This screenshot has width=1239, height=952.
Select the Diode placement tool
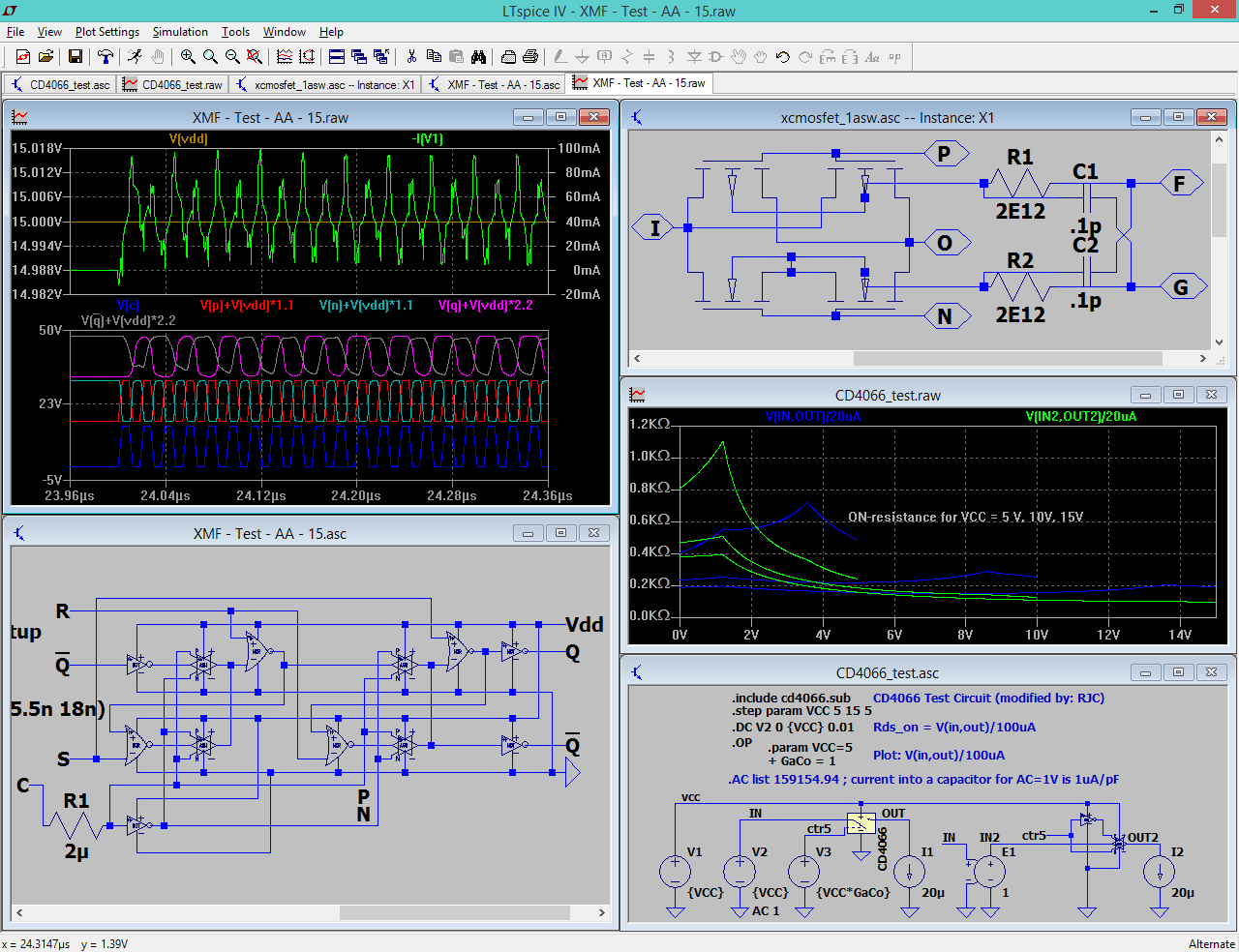click(694, 57)
